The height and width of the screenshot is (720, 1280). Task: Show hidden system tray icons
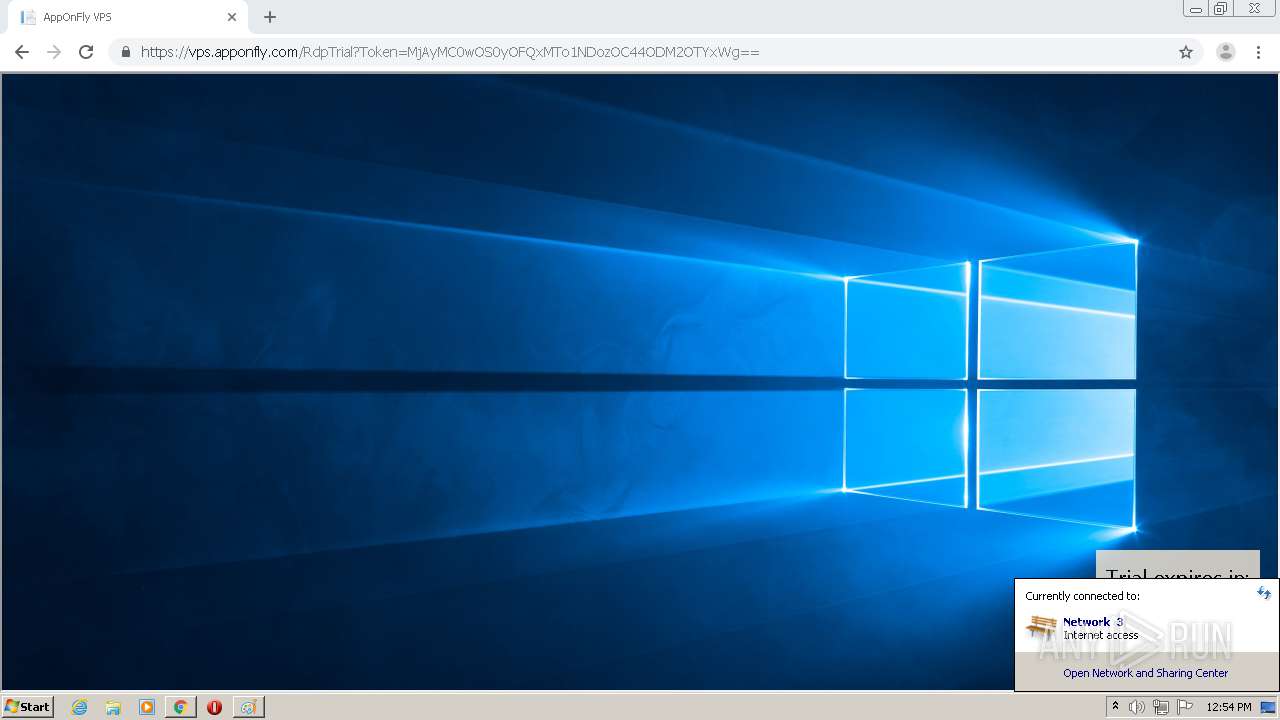point(1115,707)
